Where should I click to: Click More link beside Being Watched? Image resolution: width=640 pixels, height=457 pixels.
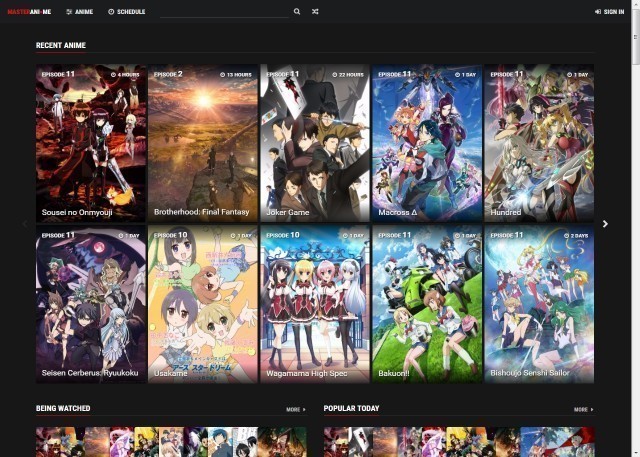pos(296,409)
